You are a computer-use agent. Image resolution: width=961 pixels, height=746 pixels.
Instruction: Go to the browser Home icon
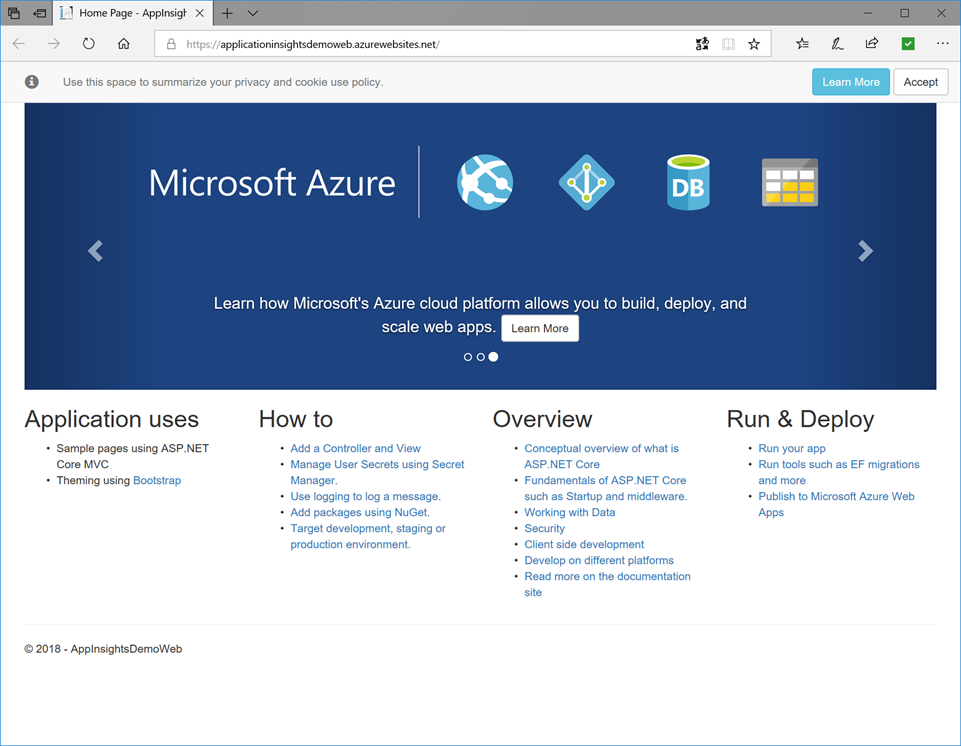pyautogui.click(x=124, y=44)
